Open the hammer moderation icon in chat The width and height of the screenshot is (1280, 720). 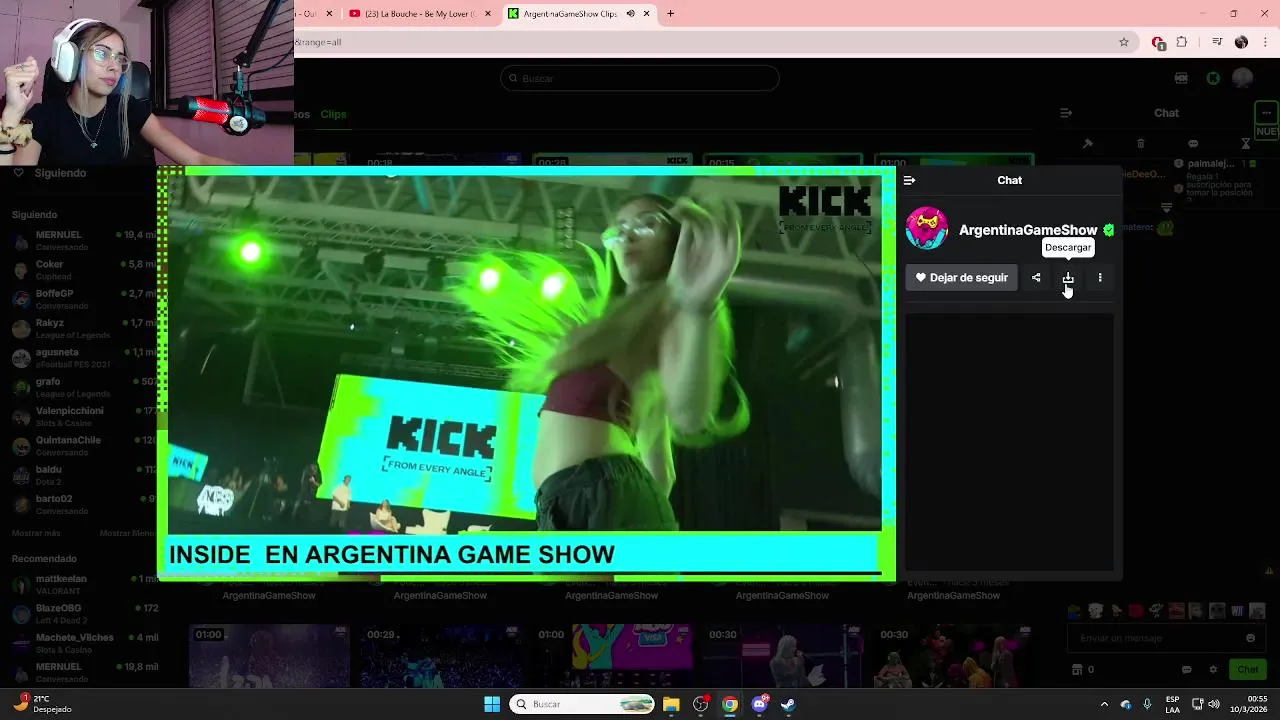pos(1088,144)
